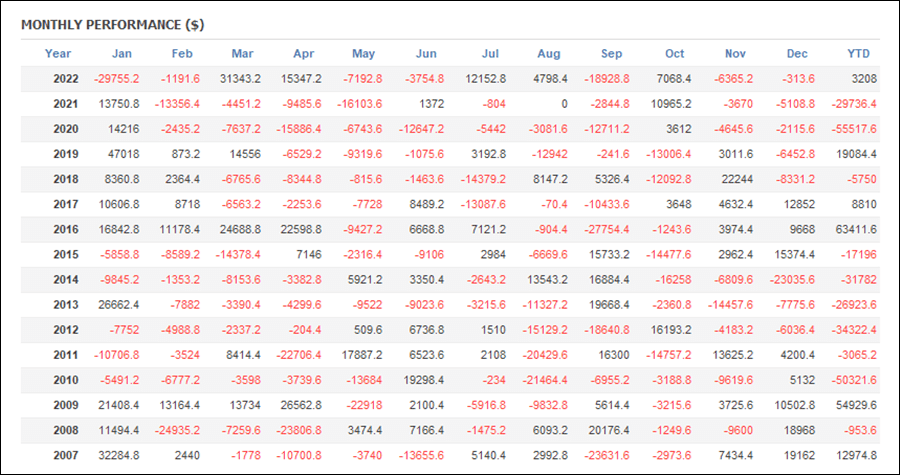The image size is (900, 475).
Task: Click the Sep column header
Action: pyautogui.click(x=611, y=54)
